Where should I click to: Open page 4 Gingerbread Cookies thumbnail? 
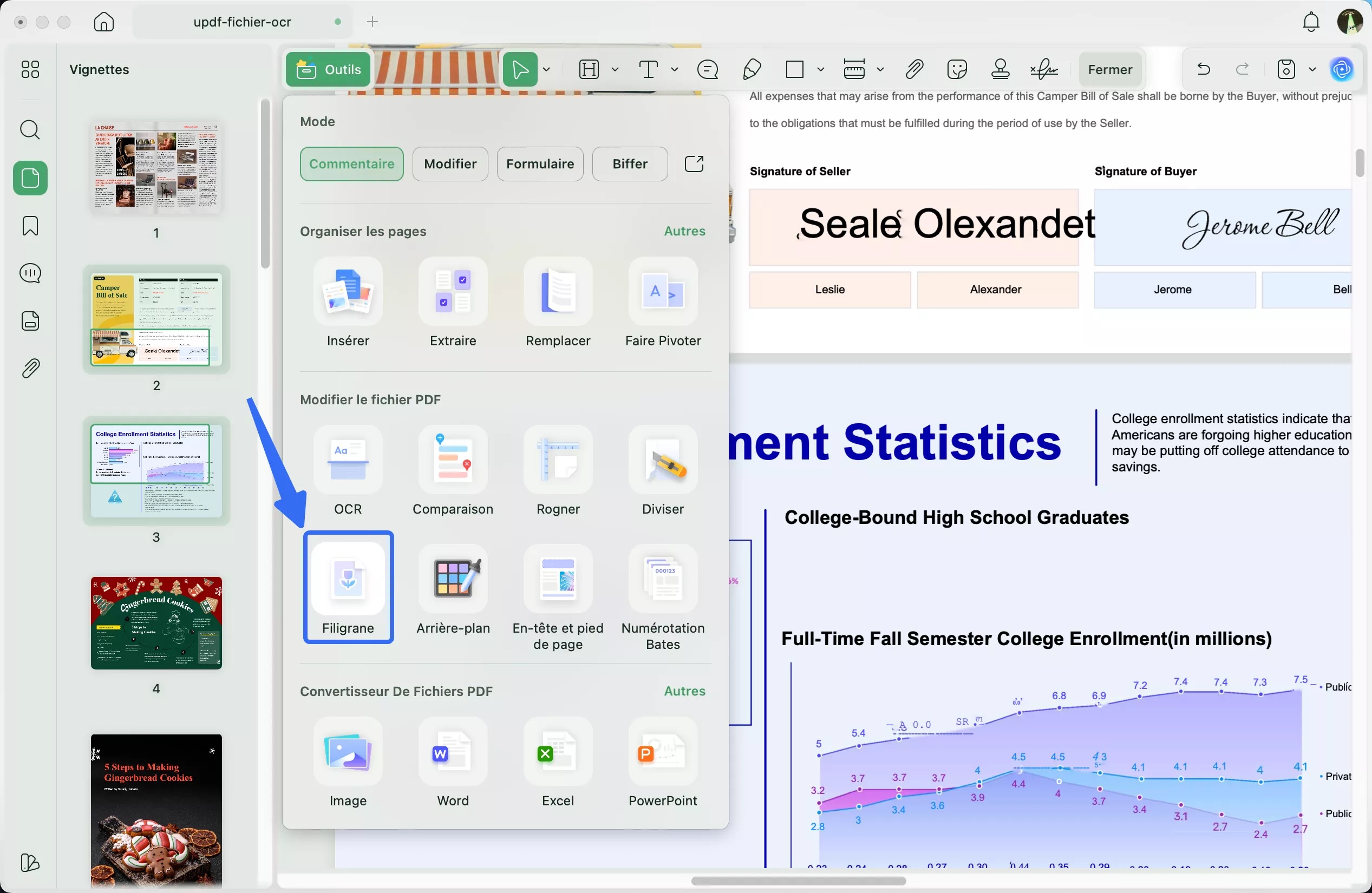click(x=155, y=623)
